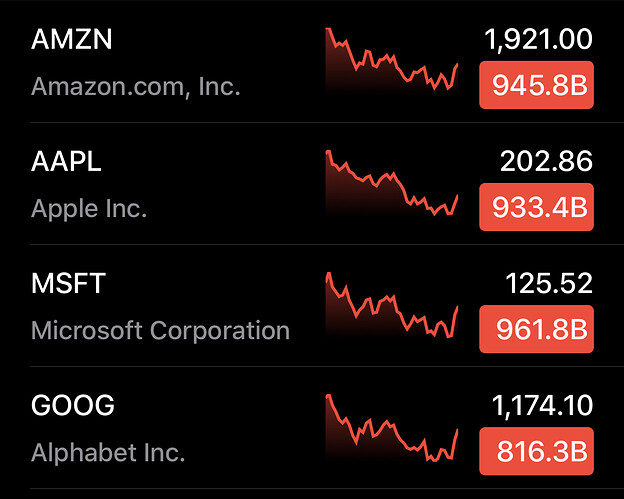This screenshot has height=499, width=624.
Task: Open the AMZN sparkline chart
Action: pos(392,62)
